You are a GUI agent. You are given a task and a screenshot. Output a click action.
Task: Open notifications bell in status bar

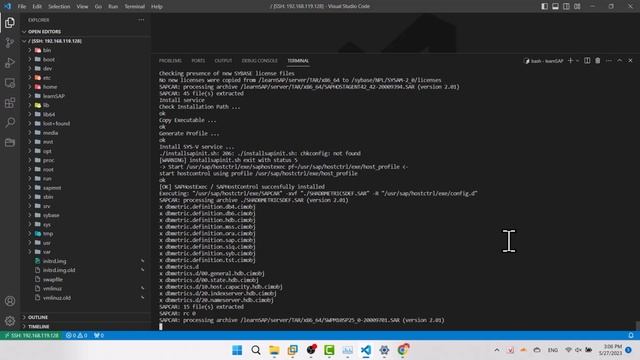tap(631, 335)
